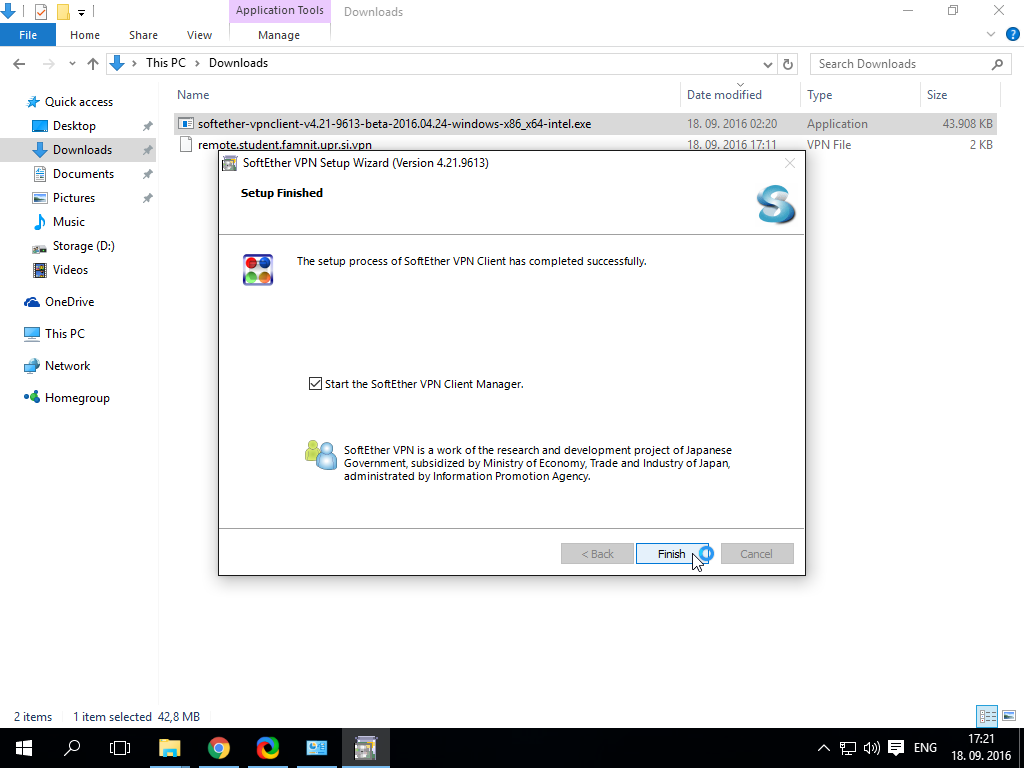Show hidden system tray icons

pos(824,748)
